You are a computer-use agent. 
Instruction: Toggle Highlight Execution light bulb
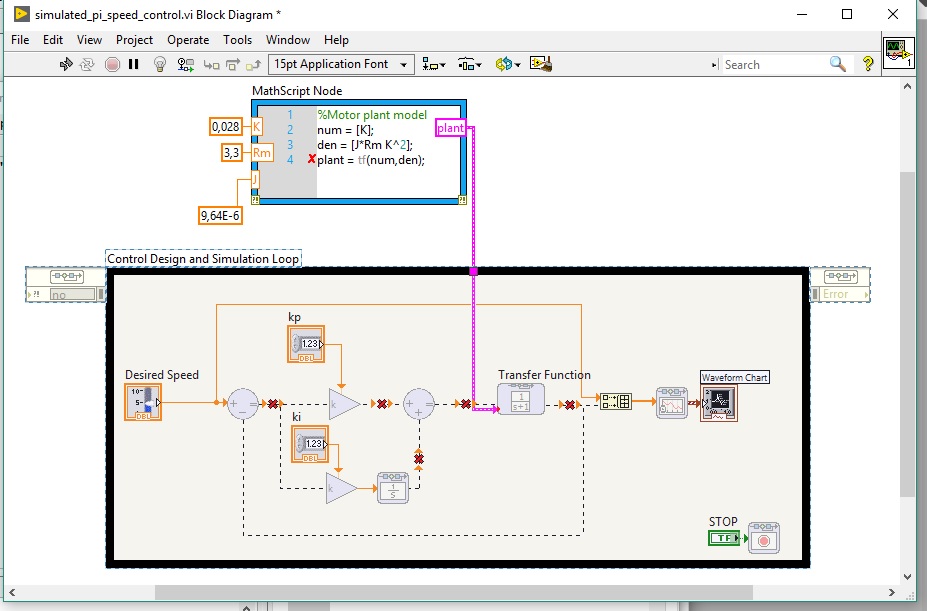pyautogui.click(x=160, y=64)
